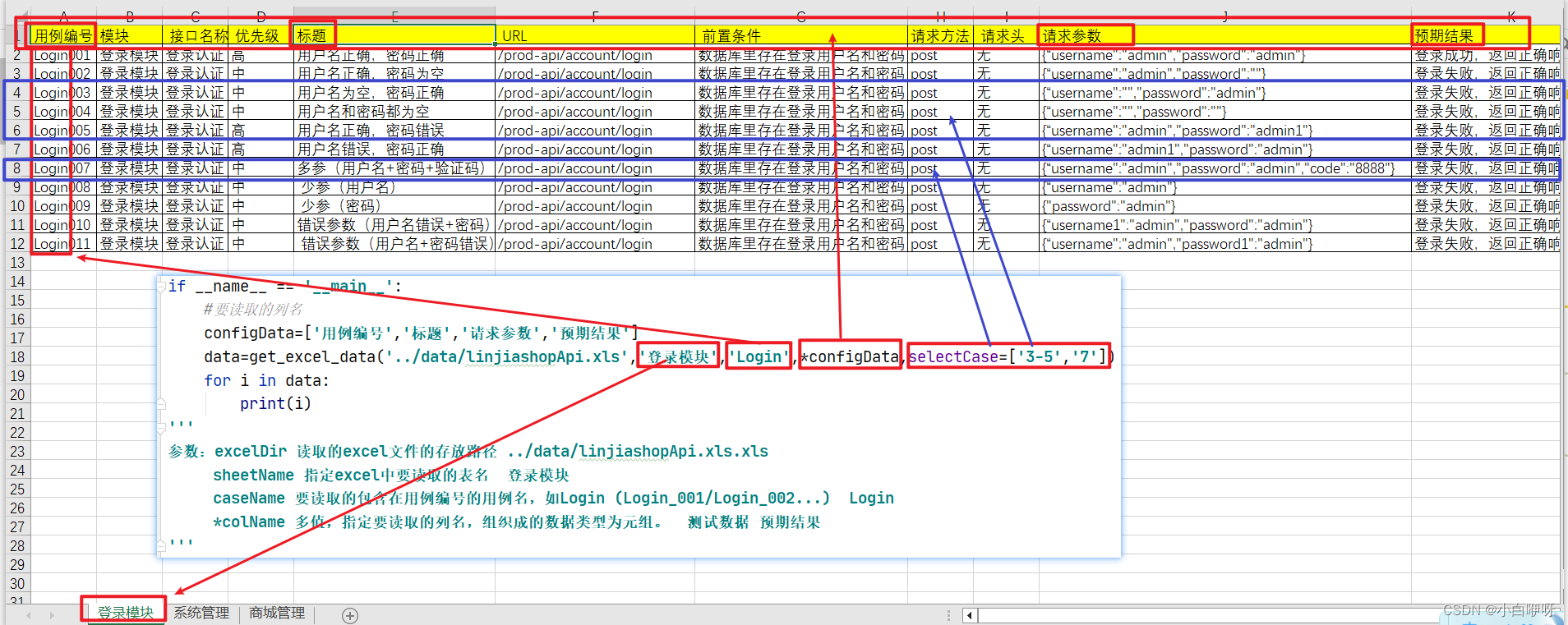The height and width of the screenshot is (625, 1568).
Task: Switch to the 商城管理 sheet tab
Action: point(277,613)
